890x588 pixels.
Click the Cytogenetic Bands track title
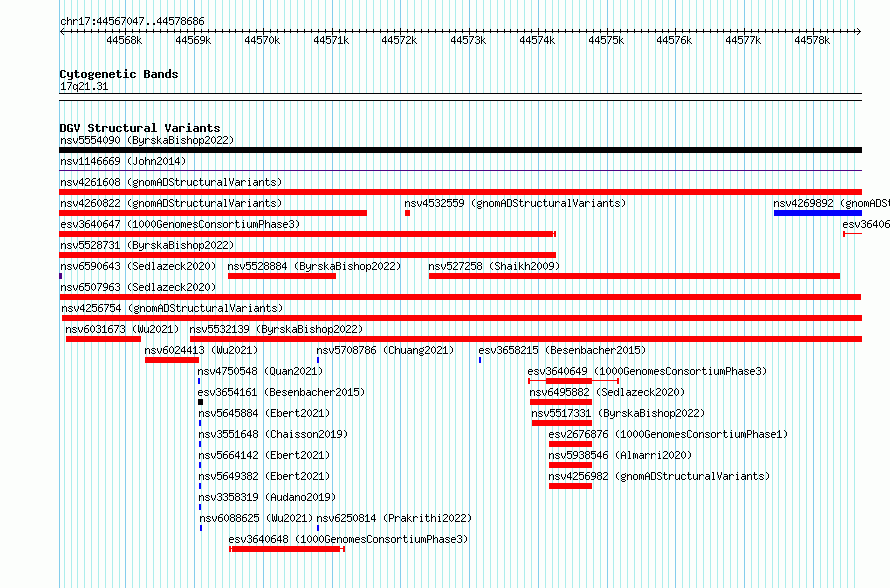click(119, 74)
